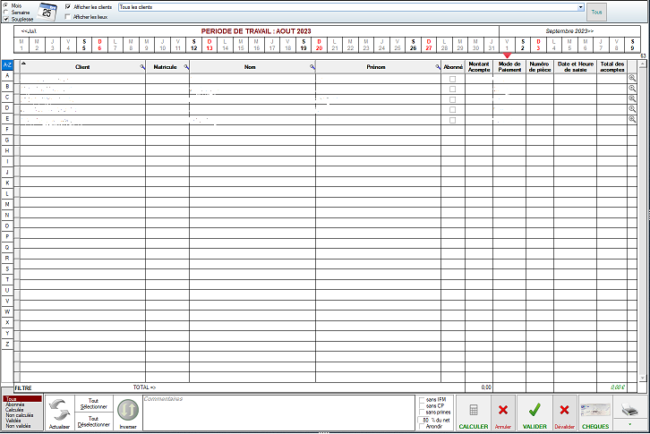Select the Validés filter in list
This screenshot has height=434, width=650.
[14, 420]
